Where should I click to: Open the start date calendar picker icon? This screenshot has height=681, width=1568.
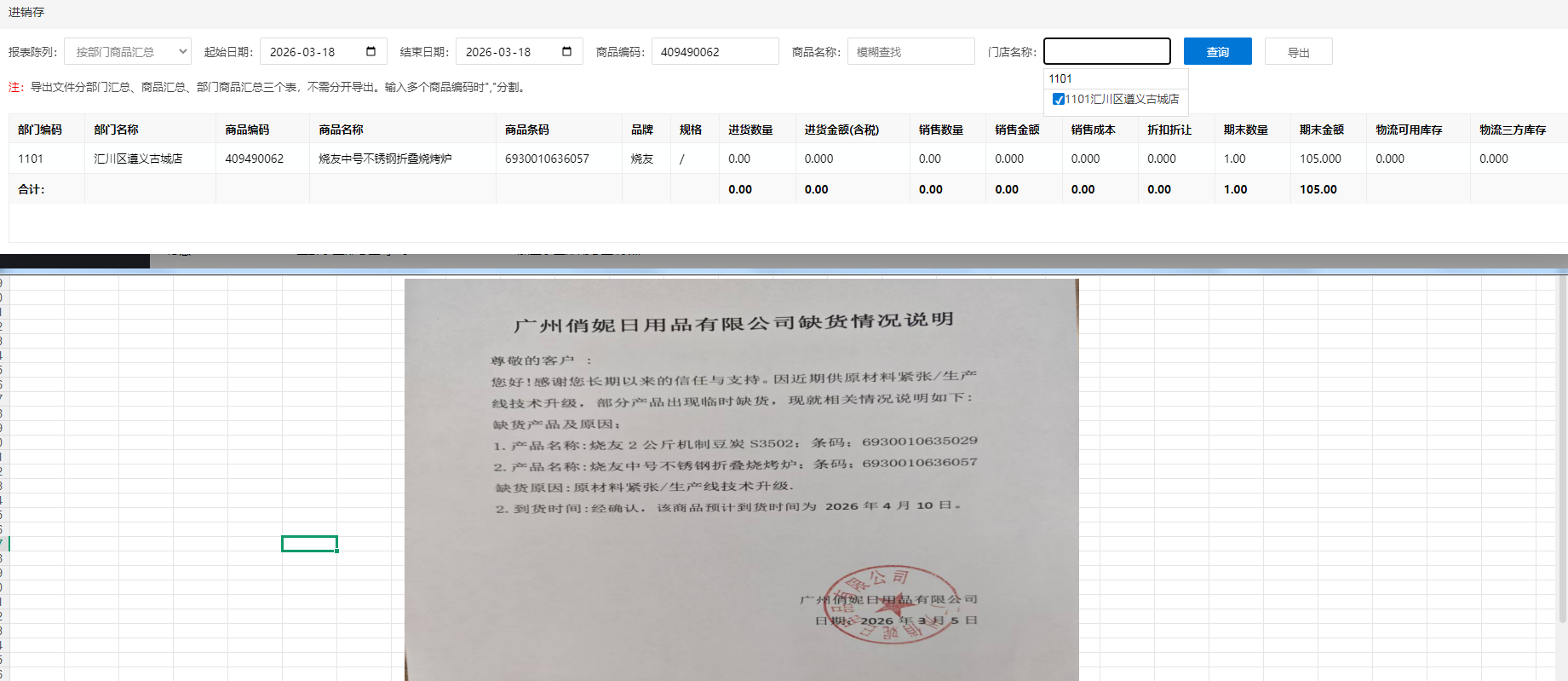click(x=370, y=52)
